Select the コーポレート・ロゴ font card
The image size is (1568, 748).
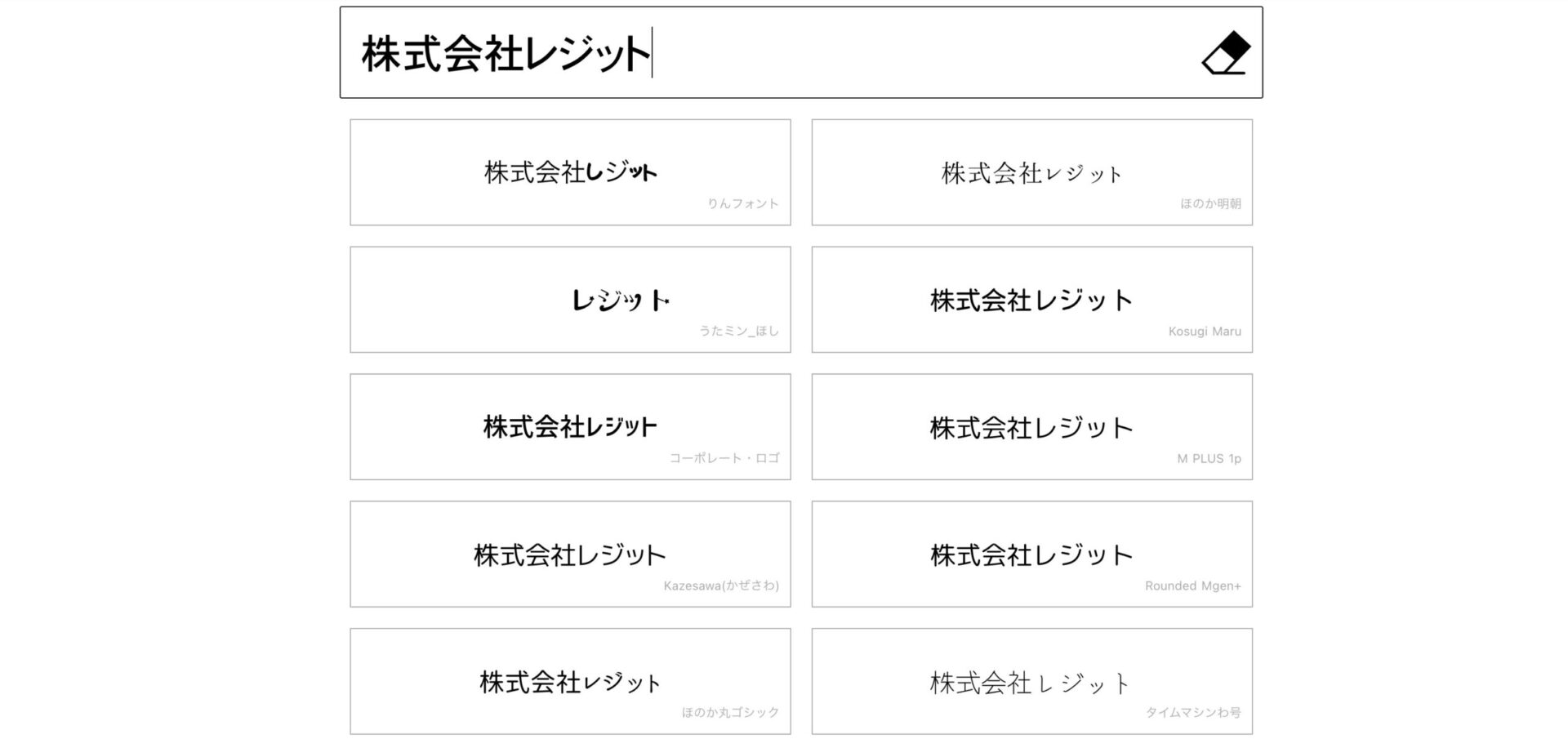coord(570,427)
